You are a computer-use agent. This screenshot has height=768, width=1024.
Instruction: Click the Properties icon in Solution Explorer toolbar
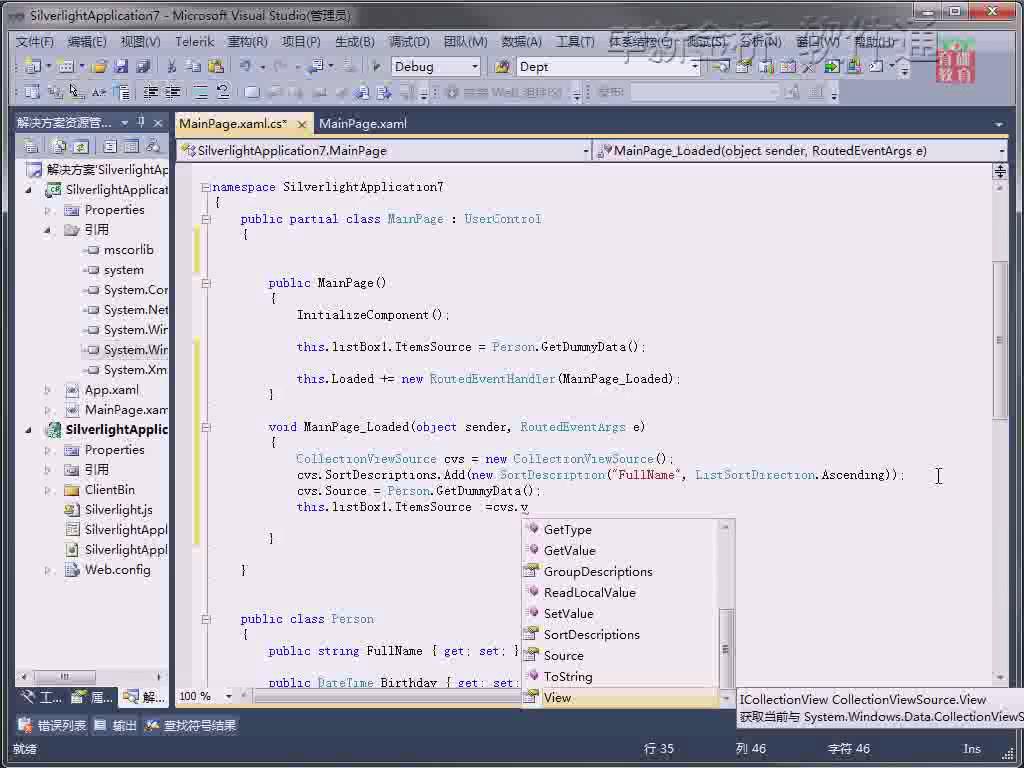(31, 146)
